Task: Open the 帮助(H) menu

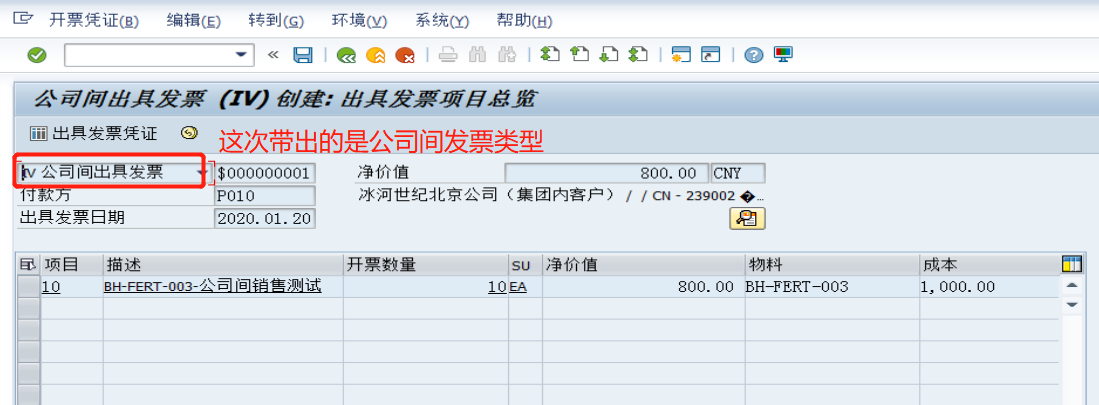Action: pyautogui.click(x=524, y=21)
